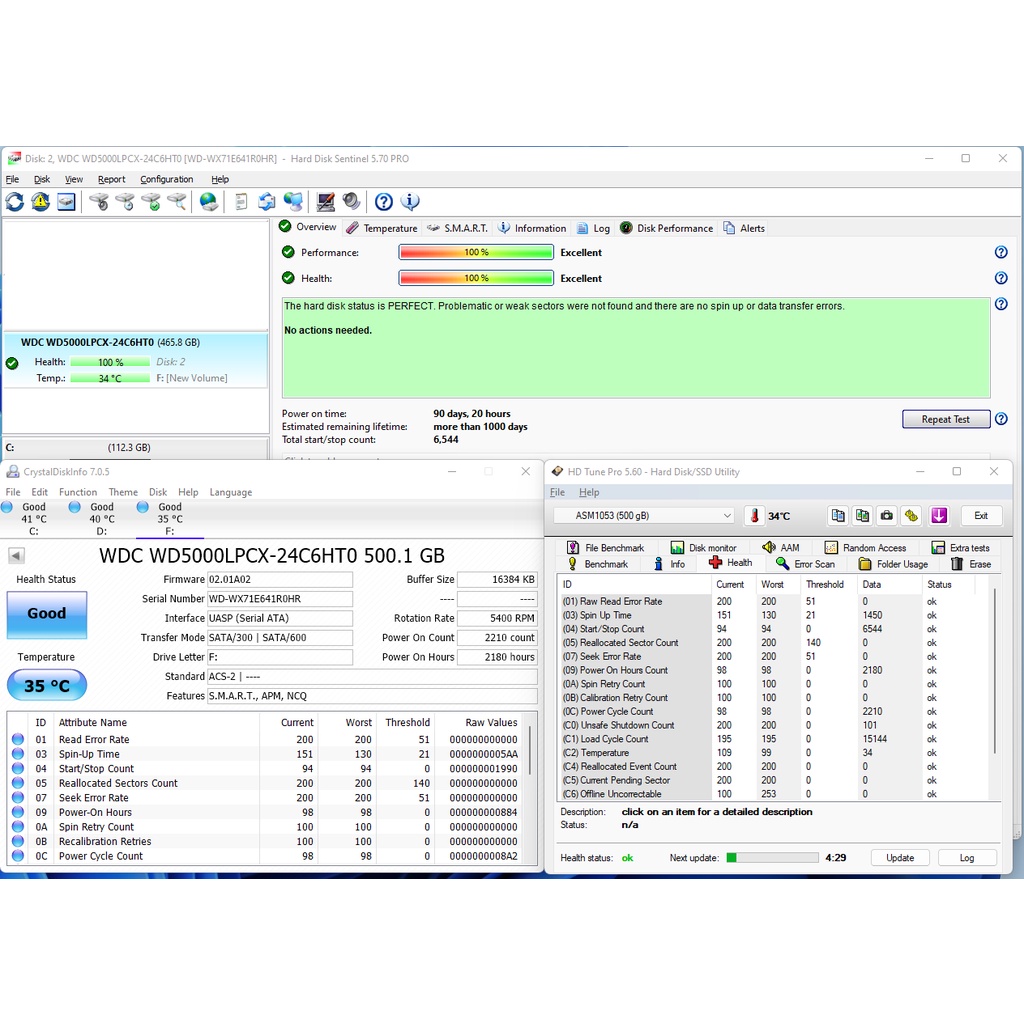Click the disk-with-green-checkmark icon in Sentinel toolbar
This screenshot has height=1024, width=1024.
click(151, 202)
